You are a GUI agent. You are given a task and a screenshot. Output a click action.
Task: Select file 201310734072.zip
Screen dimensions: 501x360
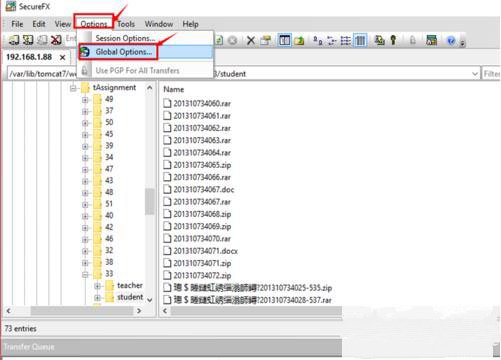(202, 276)
